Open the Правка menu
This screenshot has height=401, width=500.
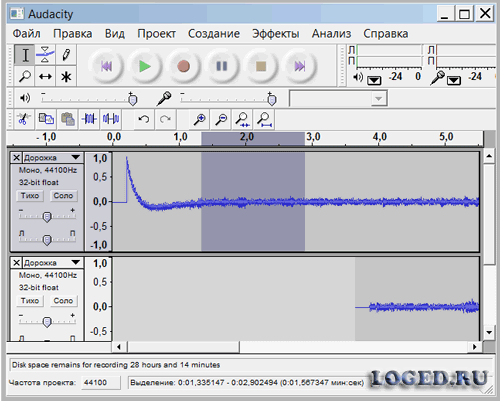point(73,34)
